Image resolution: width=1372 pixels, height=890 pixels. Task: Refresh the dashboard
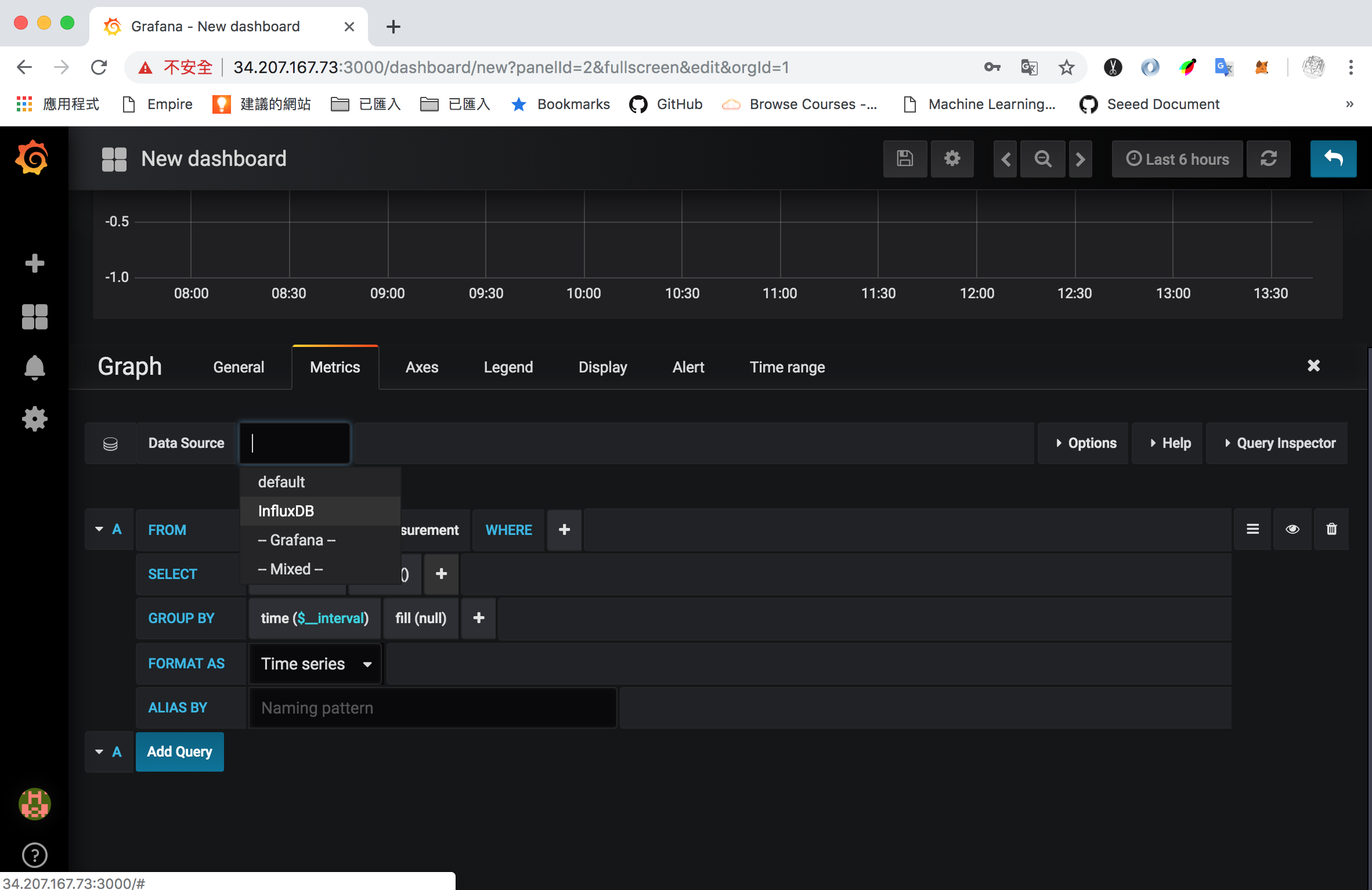tap(1269, 158)
